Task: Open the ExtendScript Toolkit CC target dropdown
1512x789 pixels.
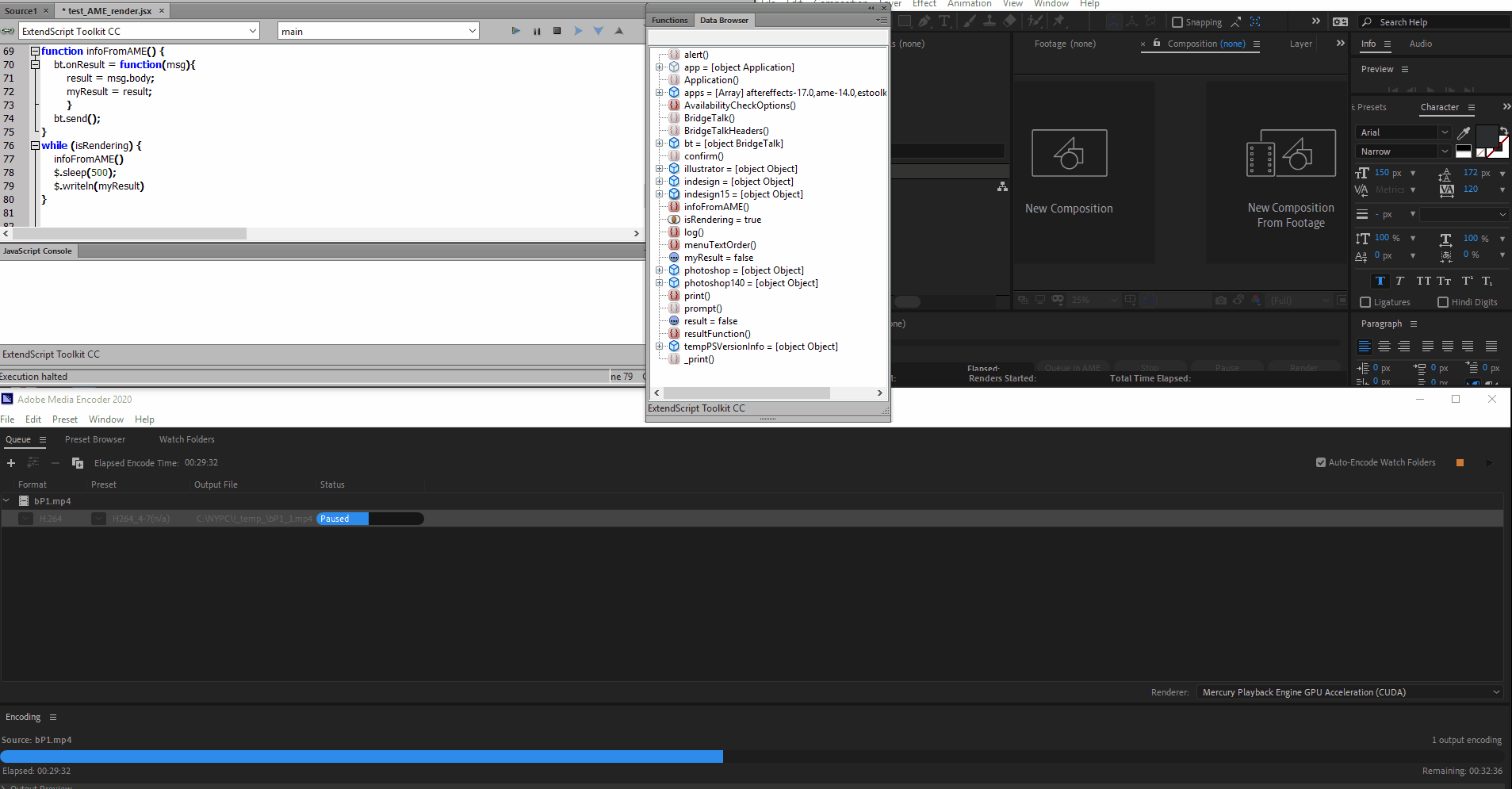Action: 139,31
